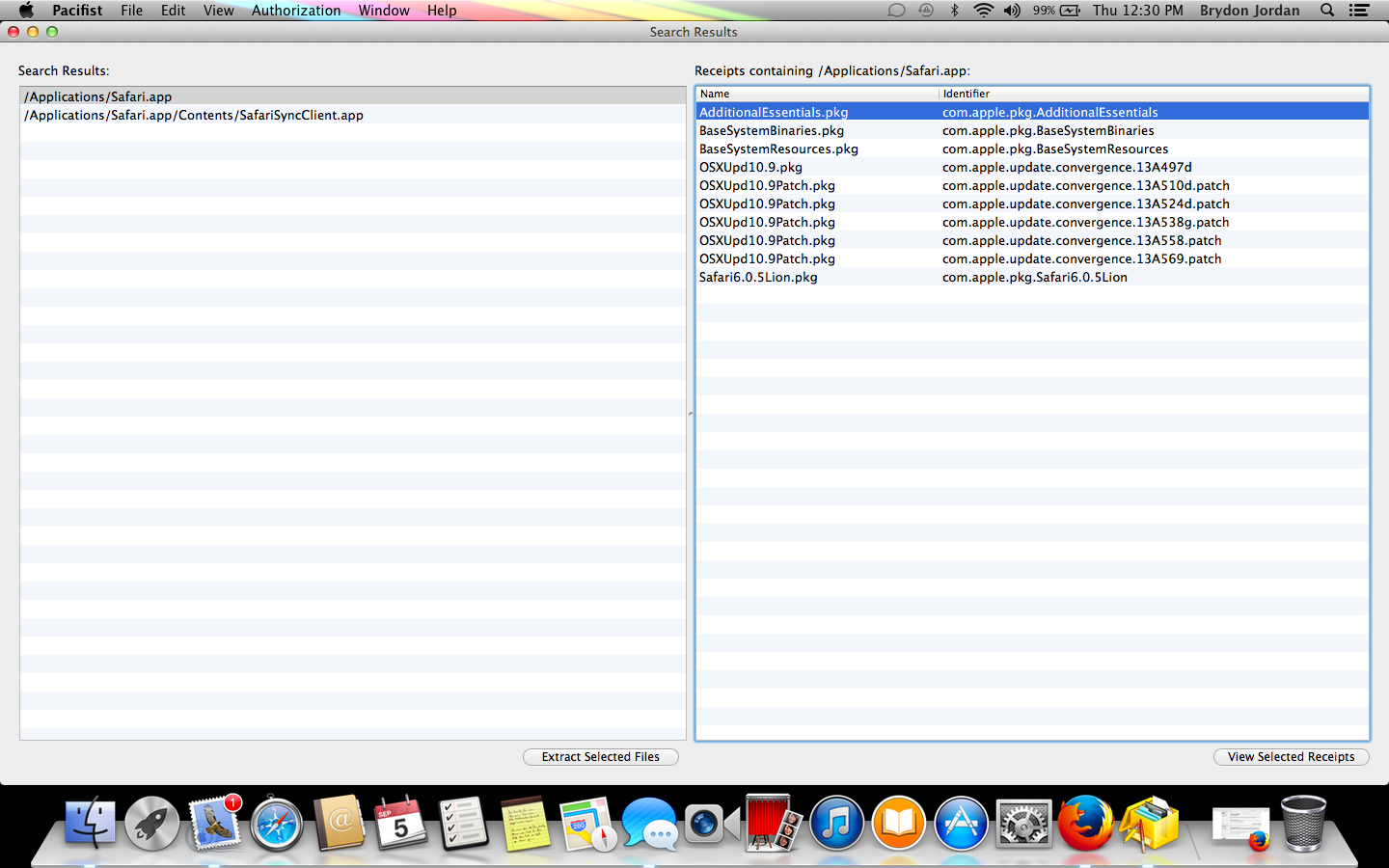Open Notes yellow notepad in Dock
The height and width of the screenshot is (868, 1389).
[525, 825]
